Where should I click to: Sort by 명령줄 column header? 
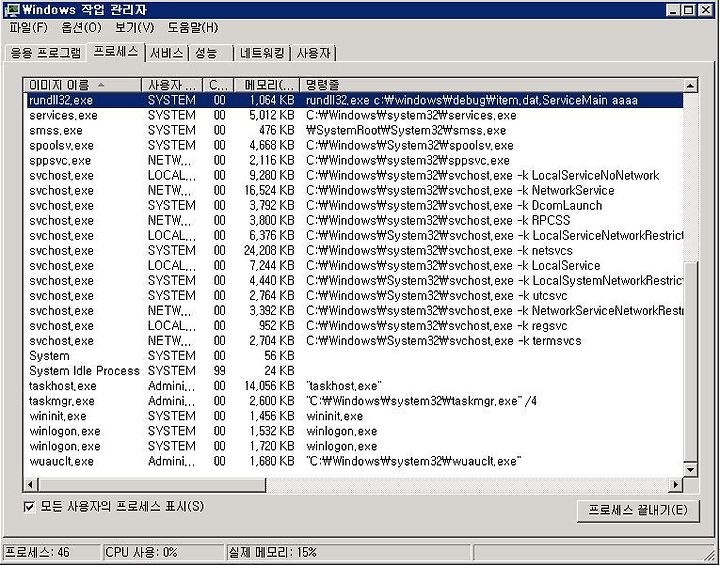pyautogui.click(x=491, y=85)
